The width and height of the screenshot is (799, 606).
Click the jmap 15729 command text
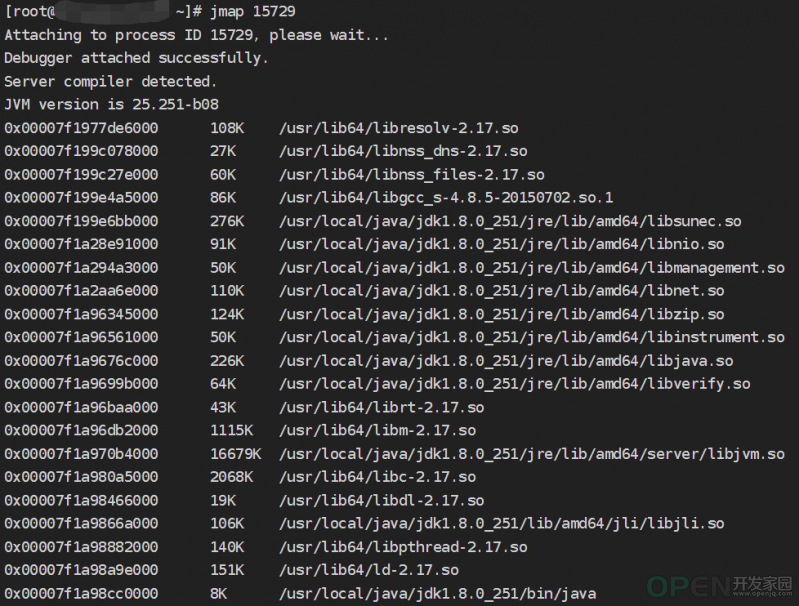[x=253, y=12]
